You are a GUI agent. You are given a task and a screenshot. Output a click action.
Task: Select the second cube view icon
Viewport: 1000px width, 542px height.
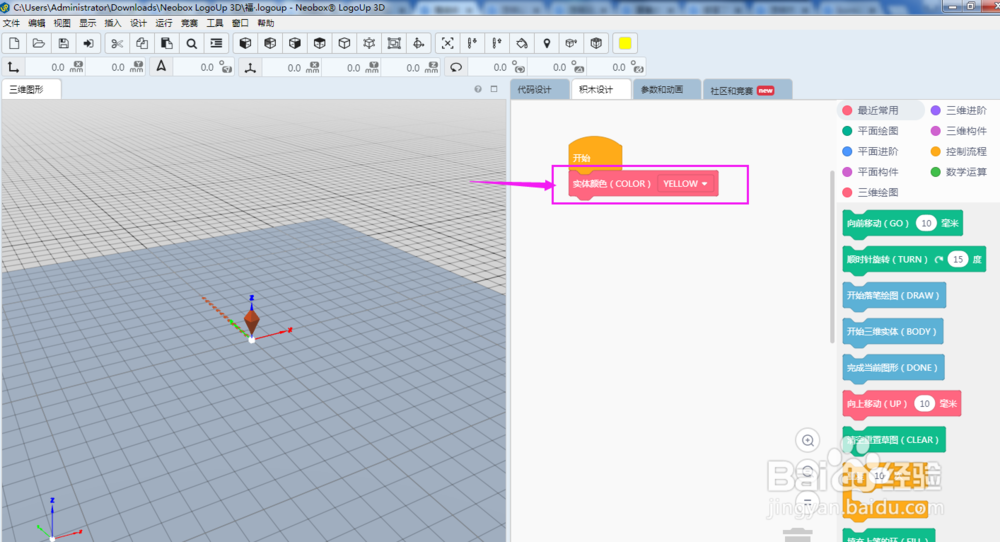(x=270, y=43)
